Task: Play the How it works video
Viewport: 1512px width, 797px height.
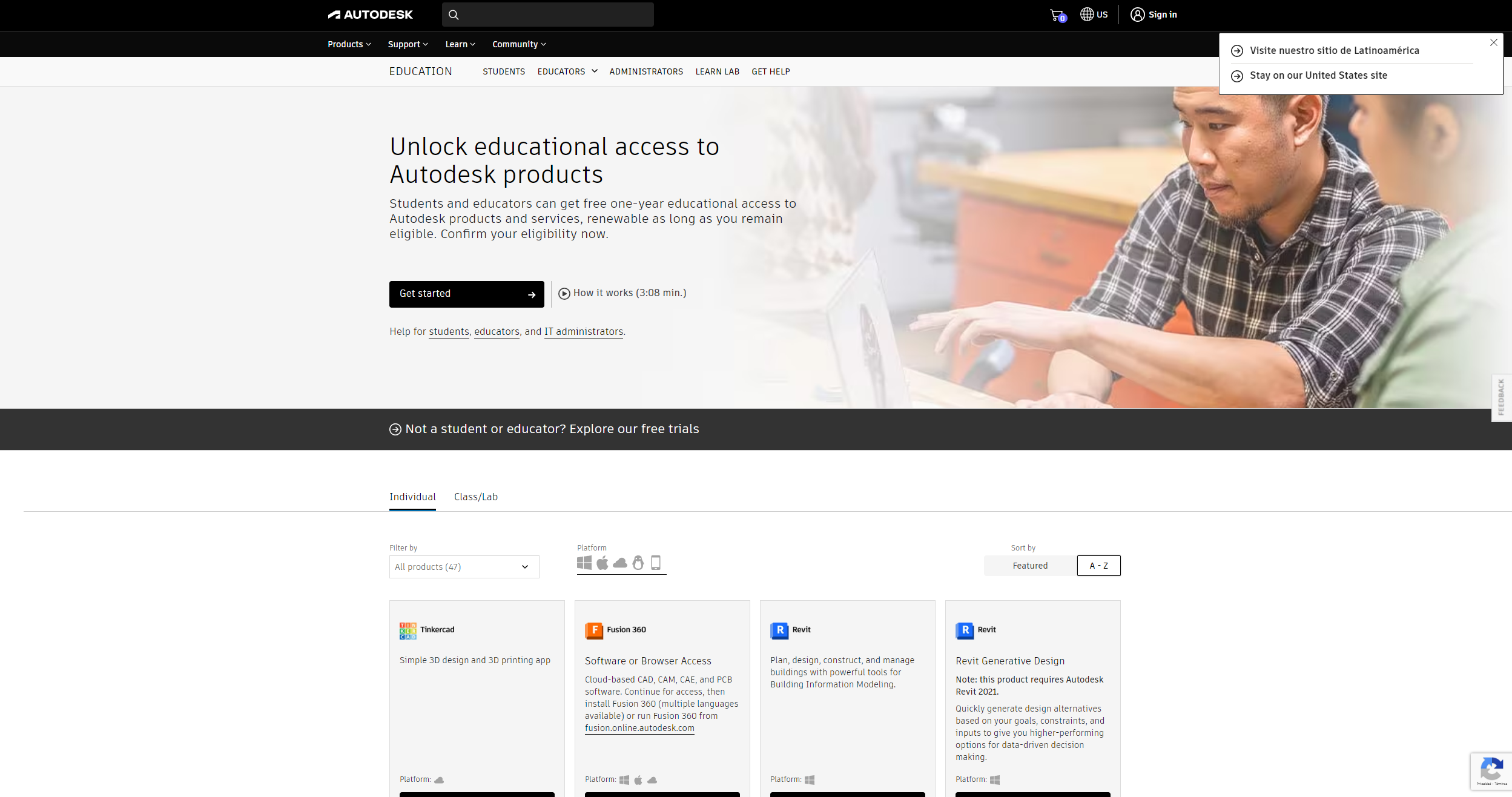Action: [622, 293]
